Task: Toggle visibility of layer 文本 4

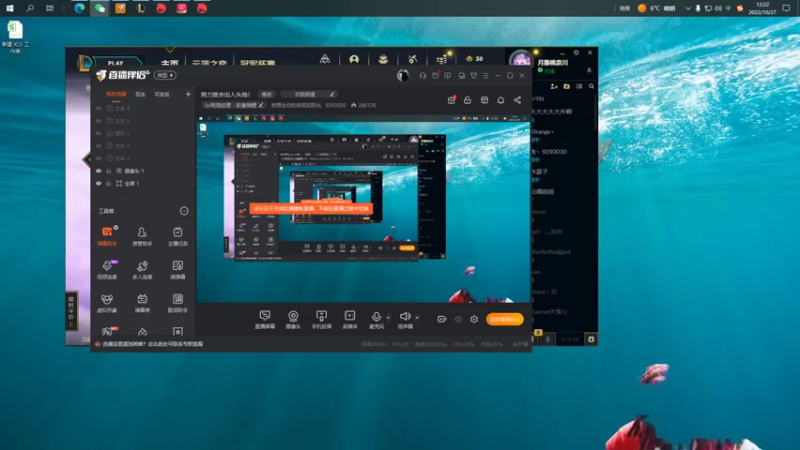Action: click(98, 108)
